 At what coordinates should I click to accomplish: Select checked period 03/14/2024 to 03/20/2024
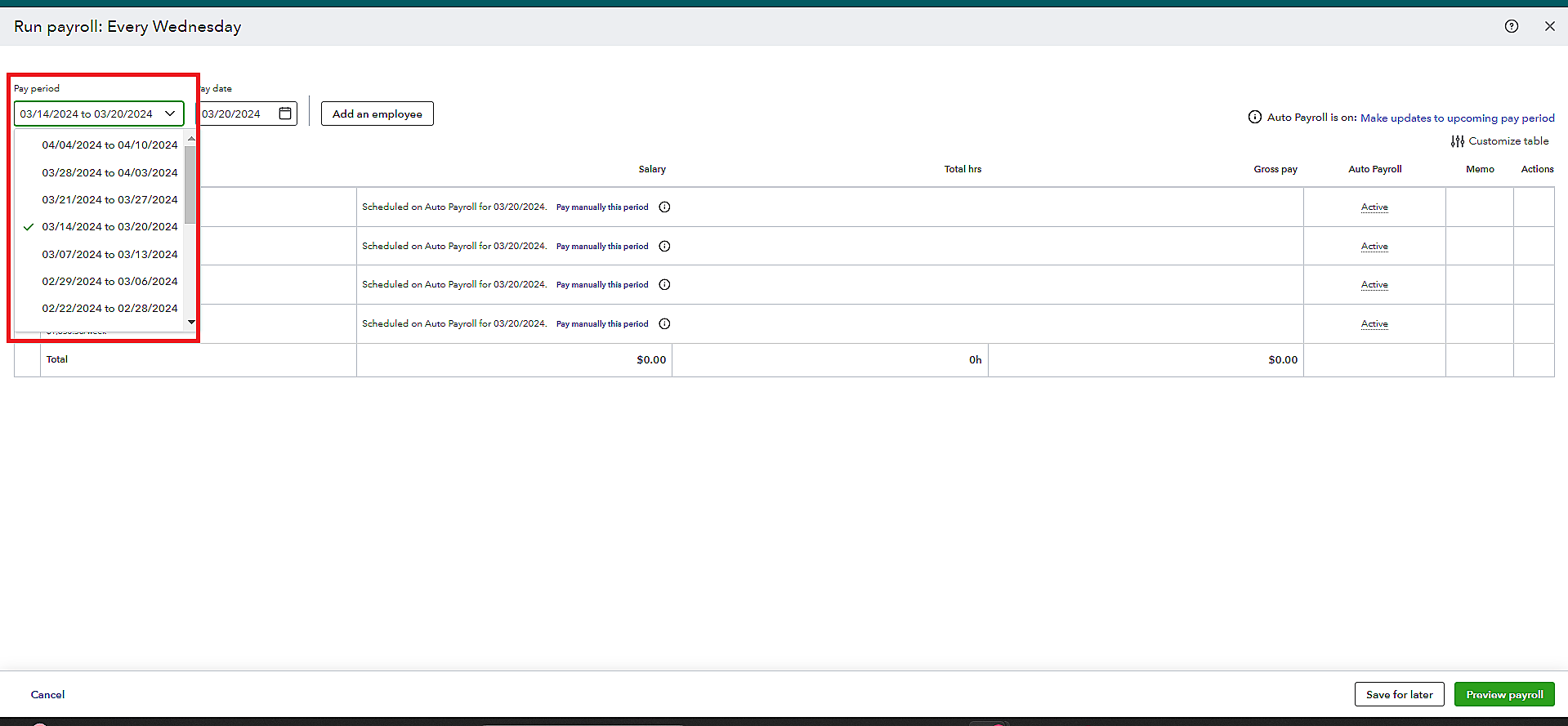coord(109,227)
